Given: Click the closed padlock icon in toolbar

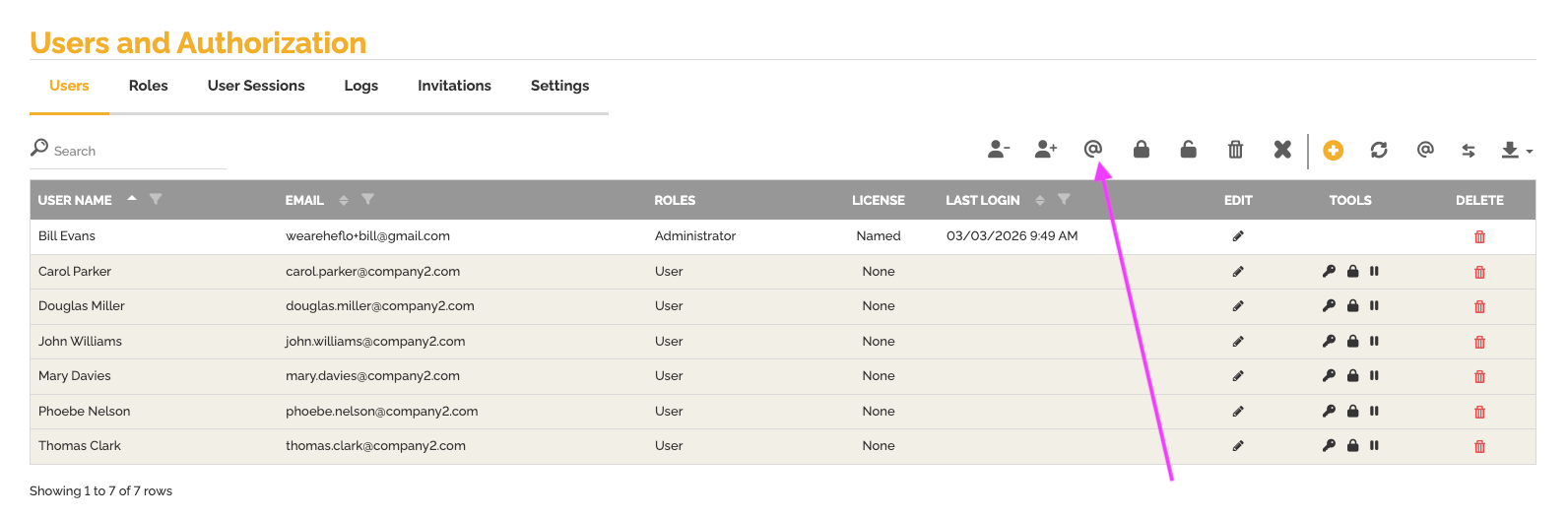Looking at the screenshot, I should (x=1141, y=150).
